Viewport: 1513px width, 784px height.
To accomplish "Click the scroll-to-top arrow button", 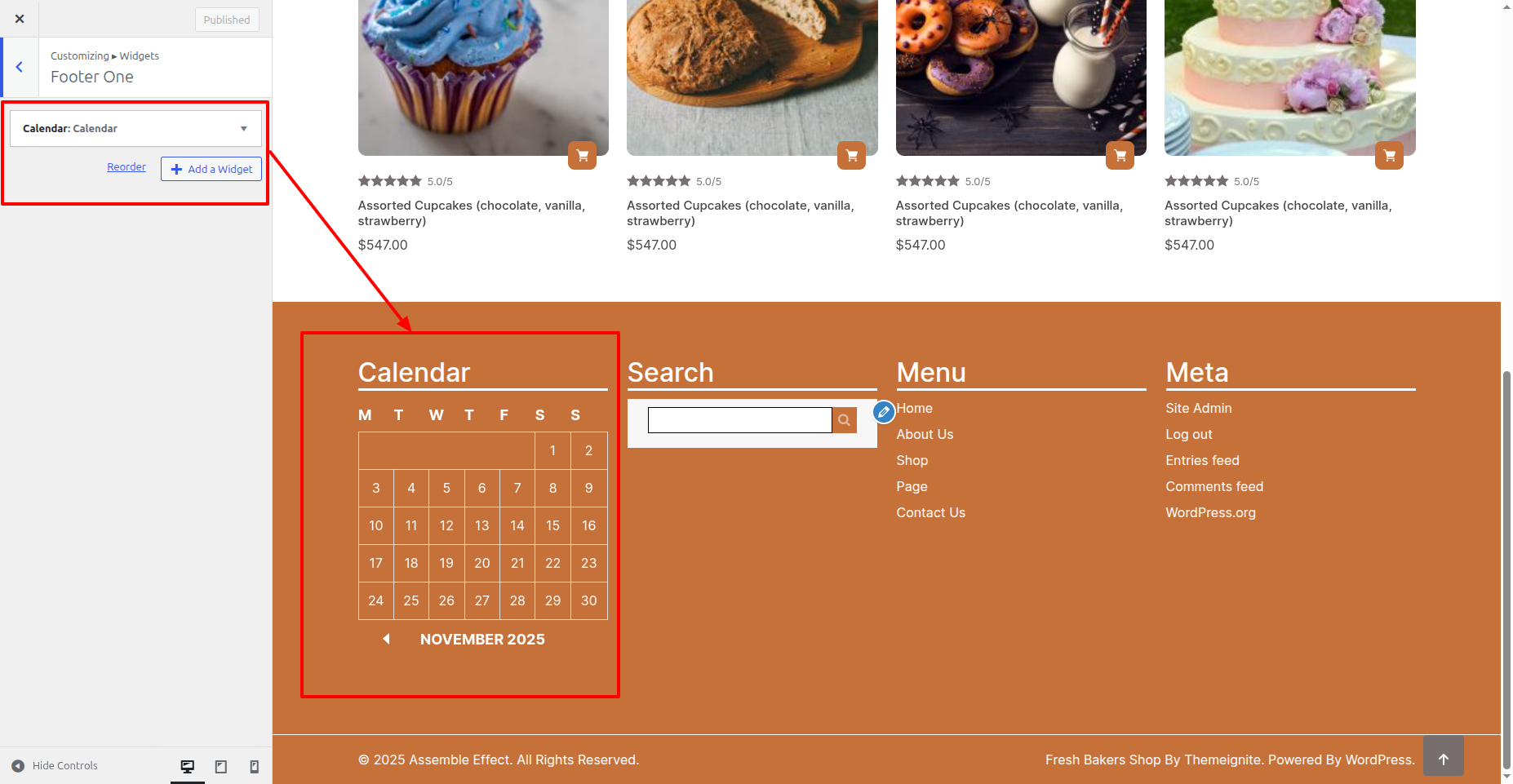I will click(x=1443, y=759).
